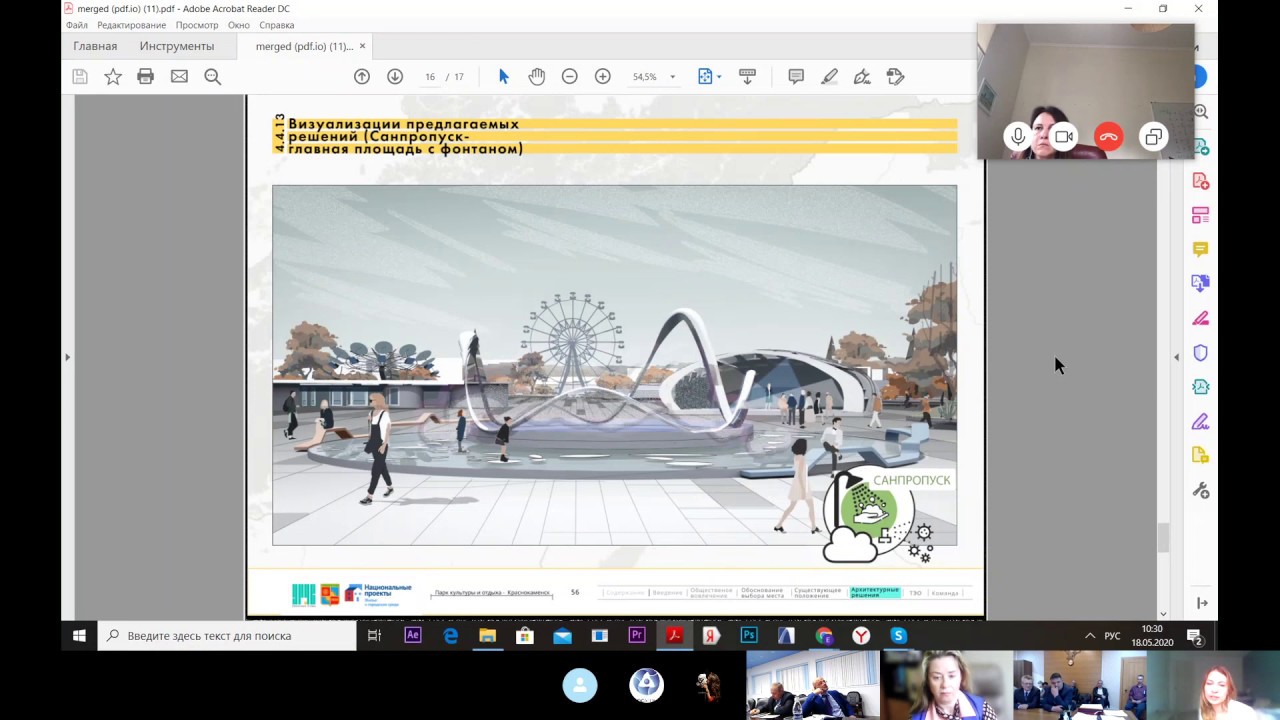Send the file by email via the envelope icon
Image resolution: width=1280 pixels, height=720 pixels.
point(179,77)
